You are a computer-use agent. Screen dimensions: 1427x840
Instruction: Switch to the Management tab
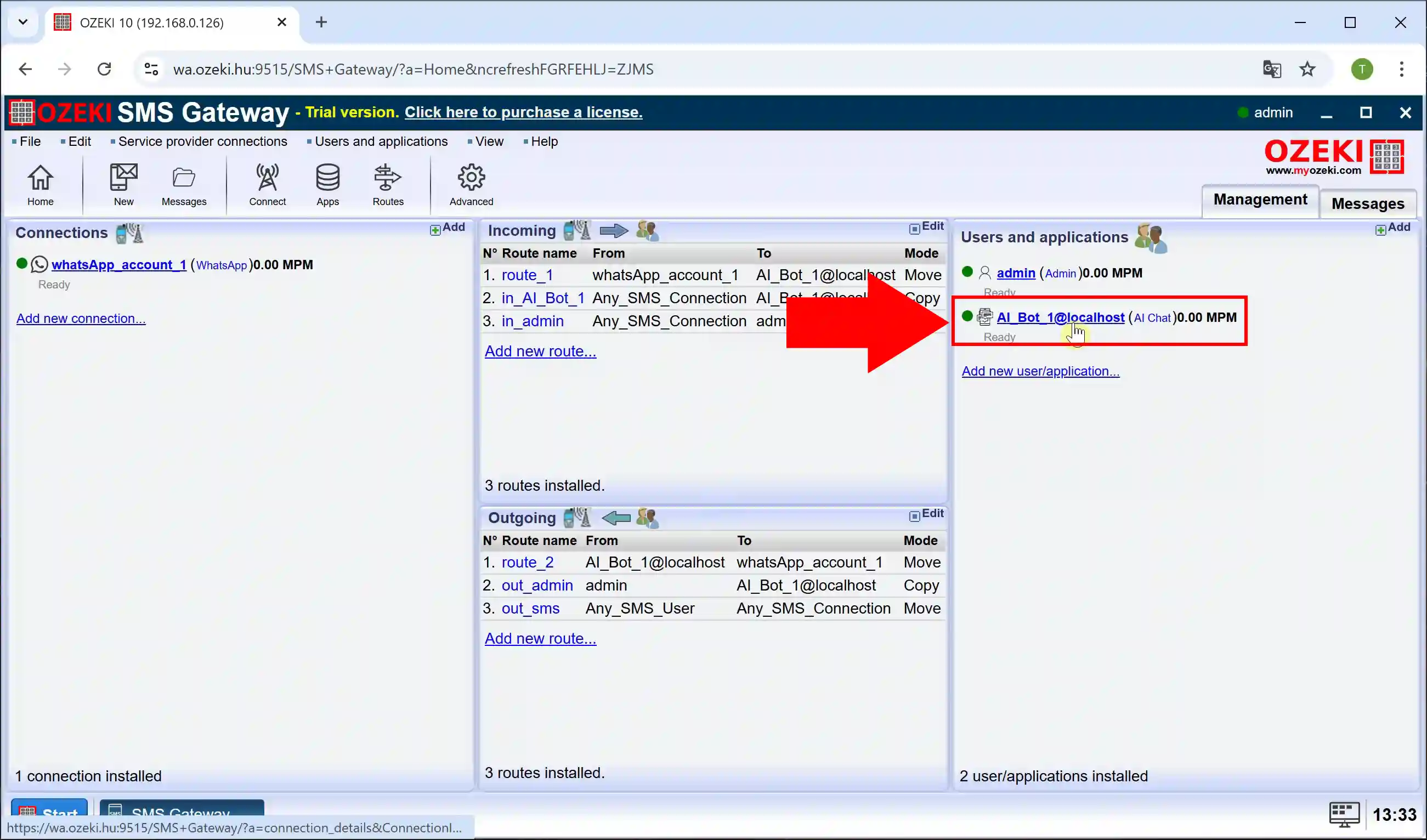[1260, 200]
